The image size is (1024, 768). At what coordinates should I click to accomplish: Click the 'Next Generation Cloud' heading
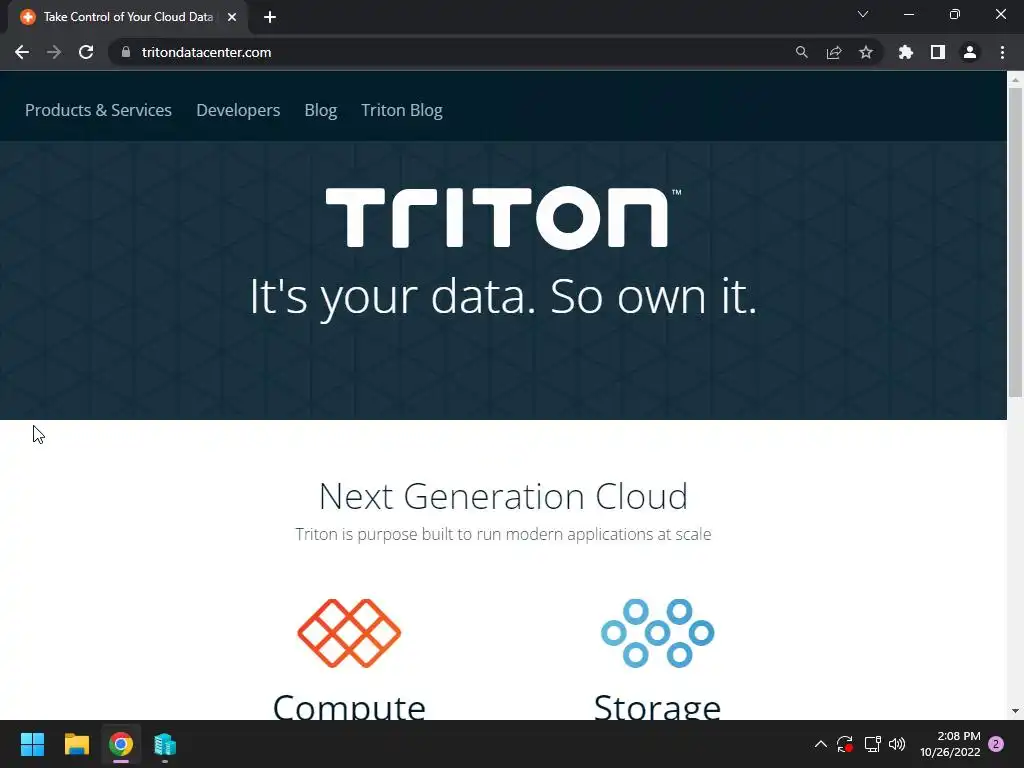[x=503, y=496]
